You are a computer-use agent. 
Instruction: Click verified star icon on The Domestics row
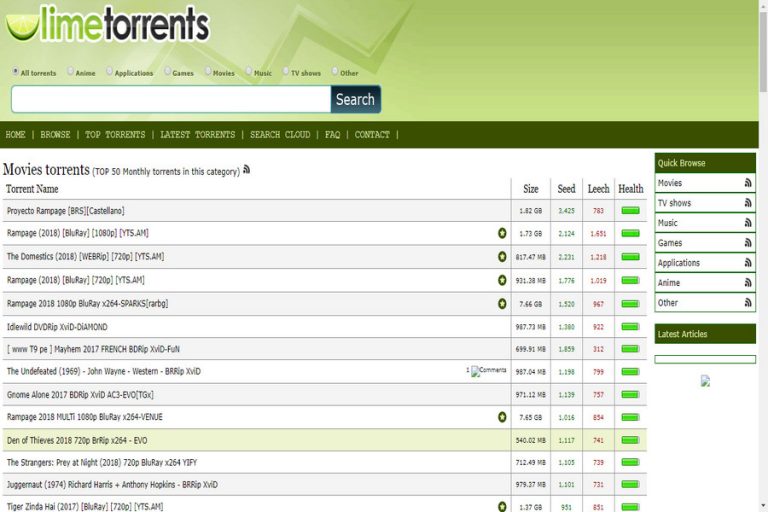click(x=502, y=257)
